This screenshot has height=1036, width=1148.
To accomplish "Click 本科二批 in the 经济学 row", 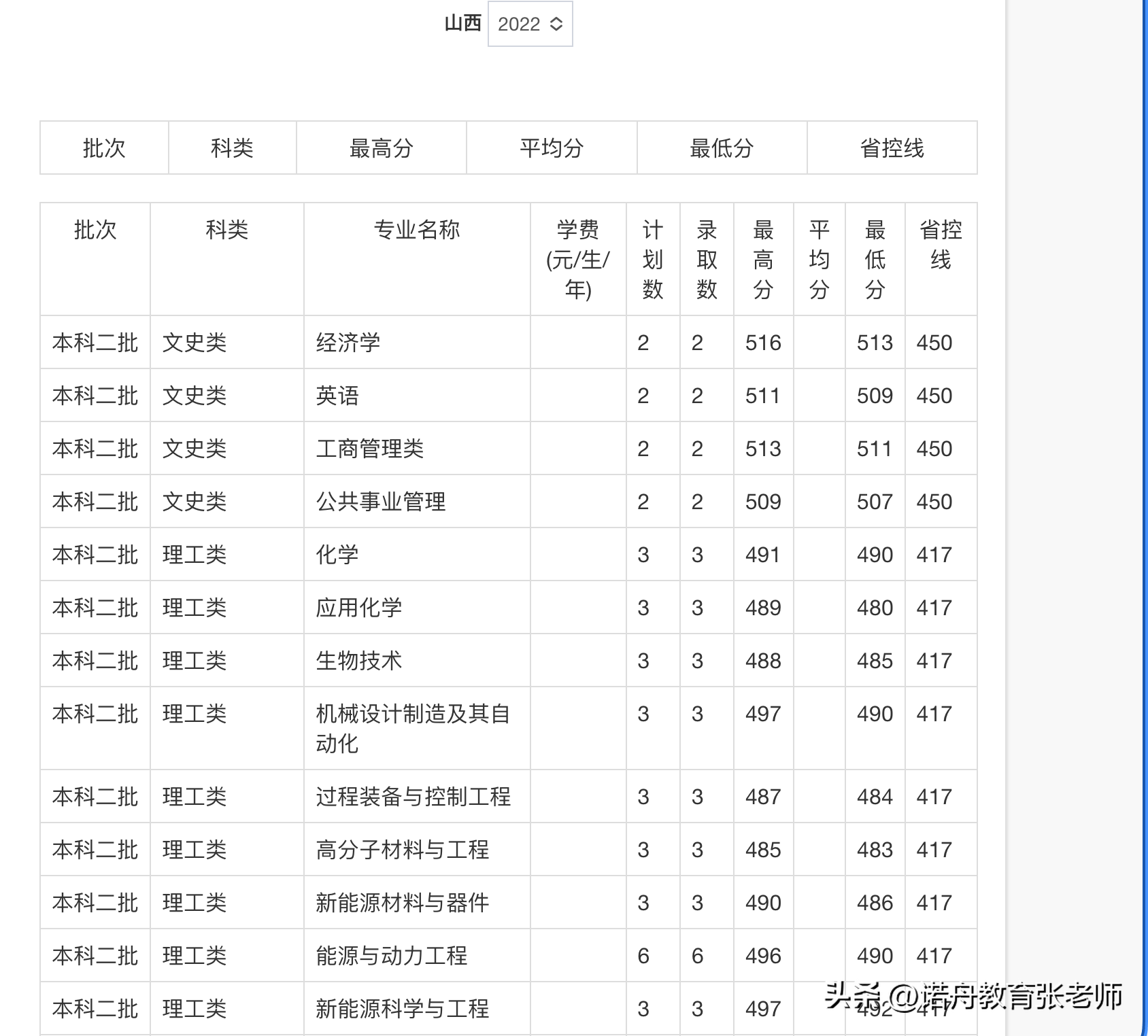I will coord(95,343).
